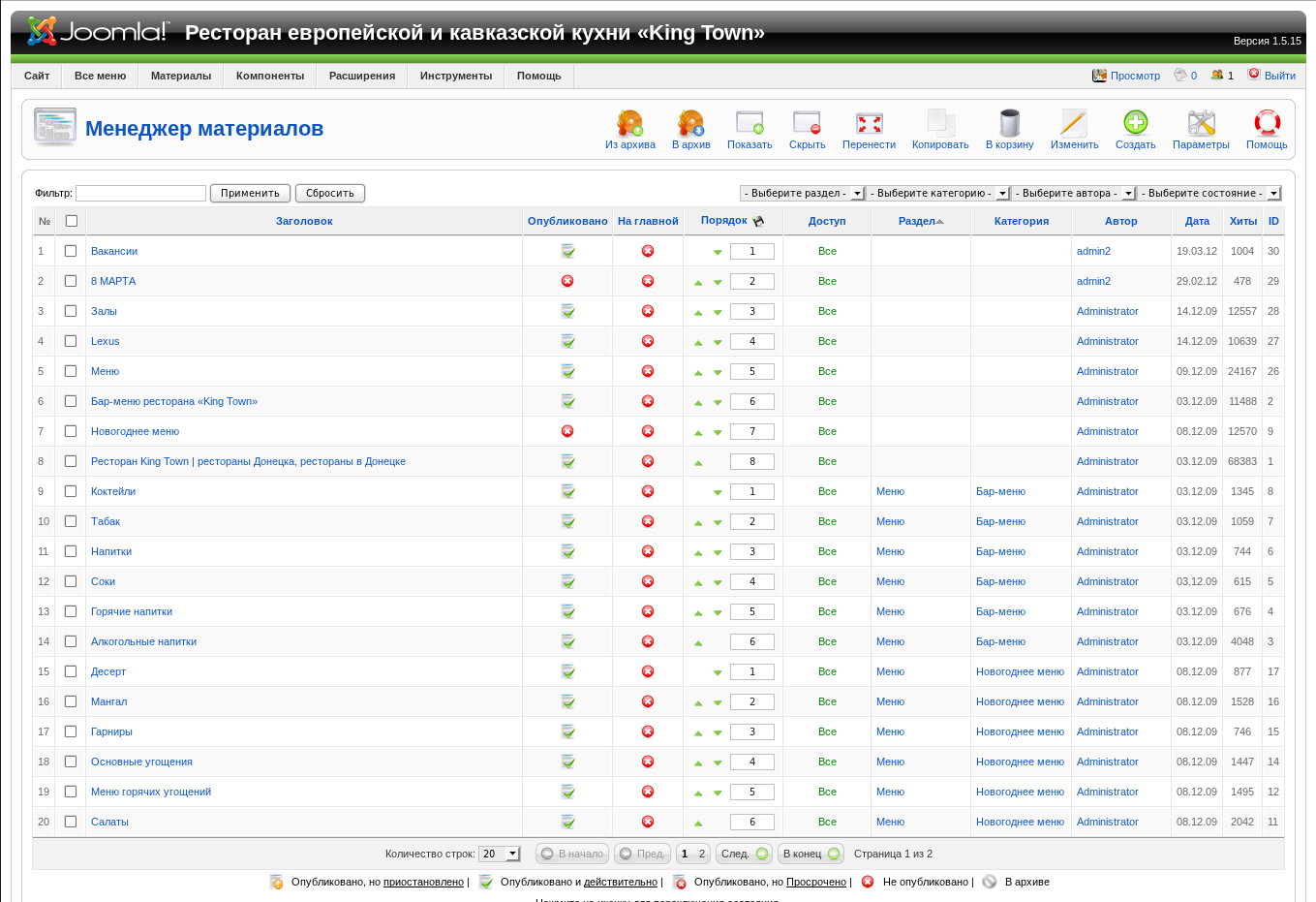Open the 'Выберите раздел' section dropdown
The width and height of the screenshot is (1316, 902).
(802, 193)
